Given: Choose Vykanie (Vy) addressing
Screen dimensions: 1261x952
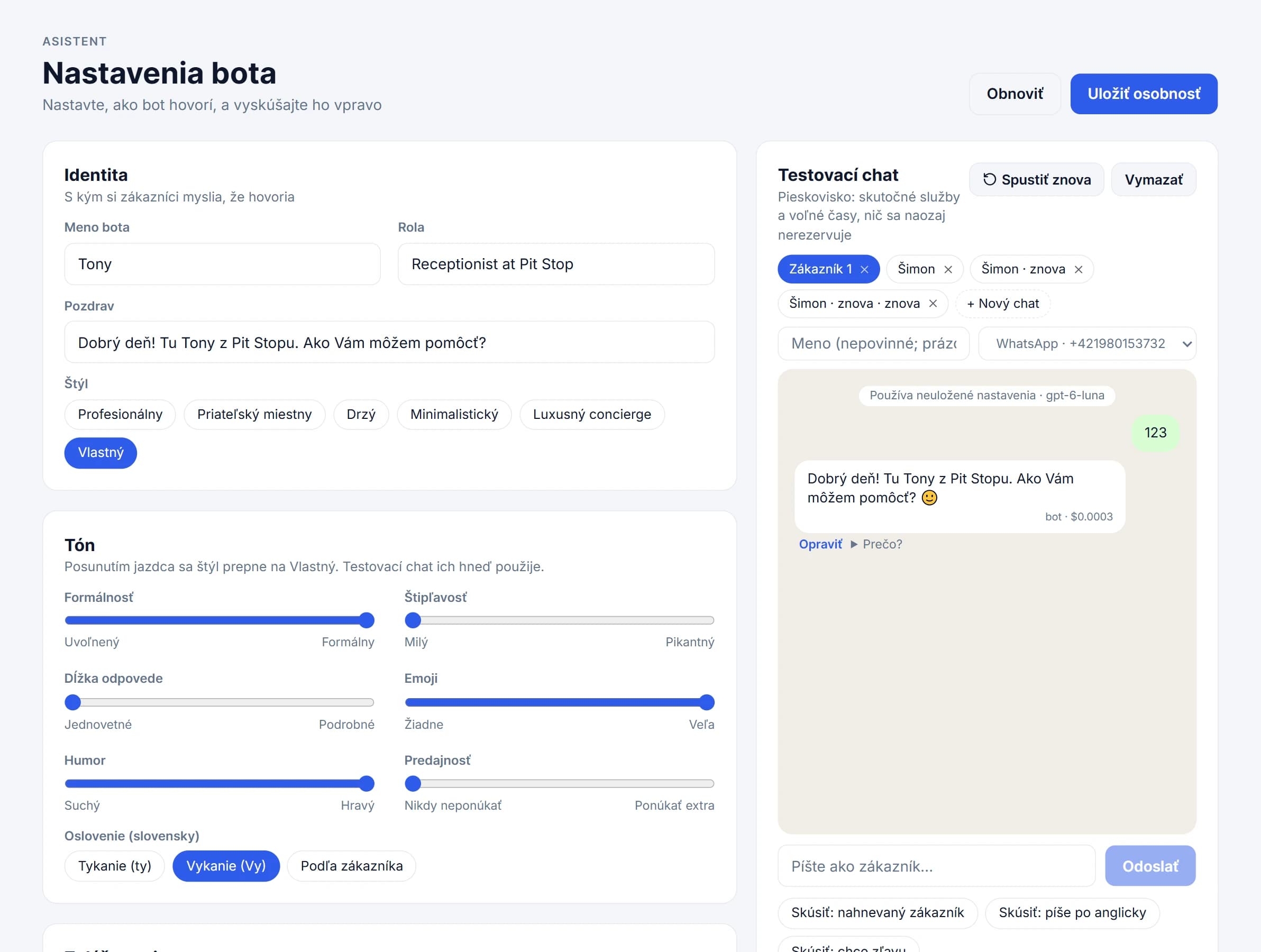Looking at the screenshot, I should point(226,866).
